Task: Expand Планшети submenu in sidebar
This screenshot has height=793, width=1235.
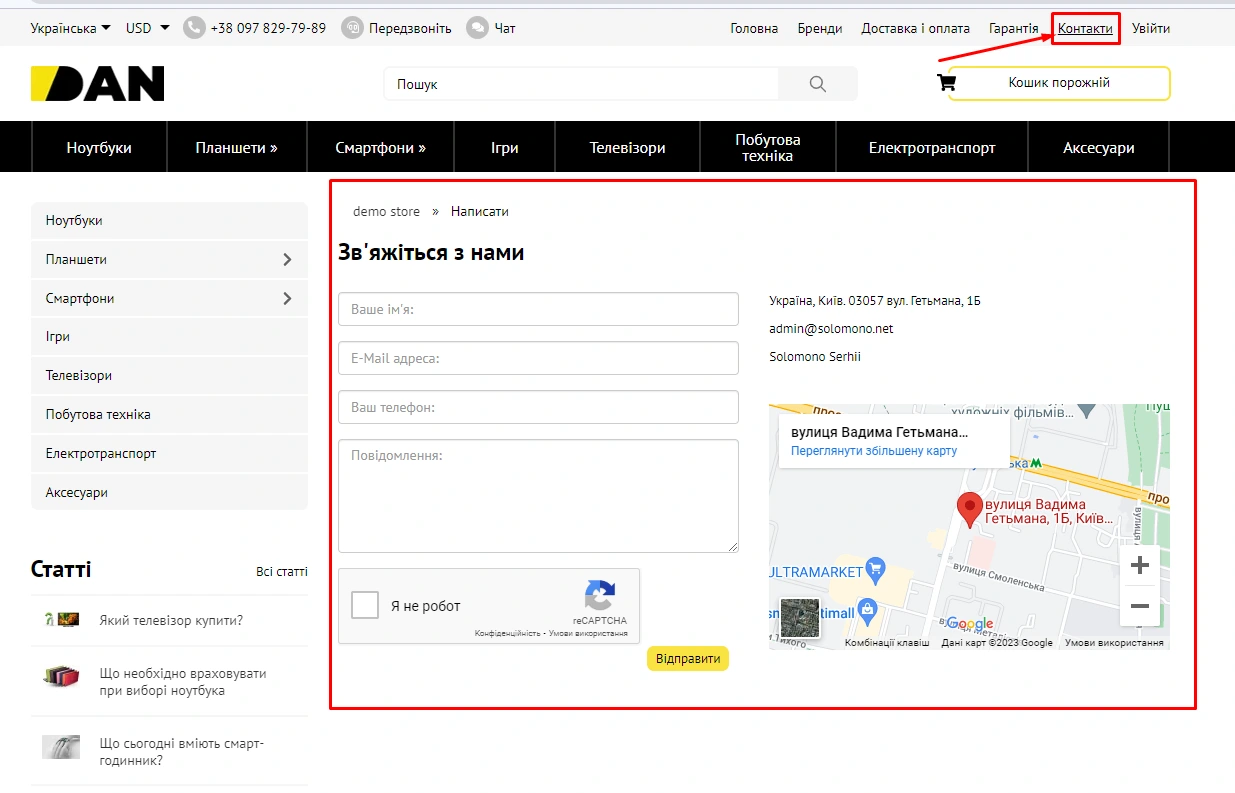Action: click(x=287, y=260)
